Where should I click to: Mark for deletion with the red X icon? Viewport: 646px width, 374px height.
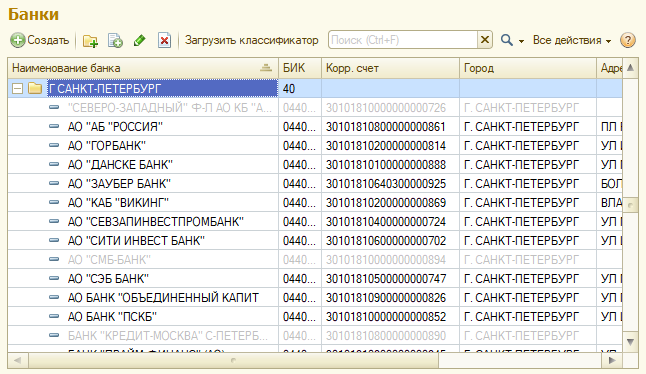click(164, 40)
